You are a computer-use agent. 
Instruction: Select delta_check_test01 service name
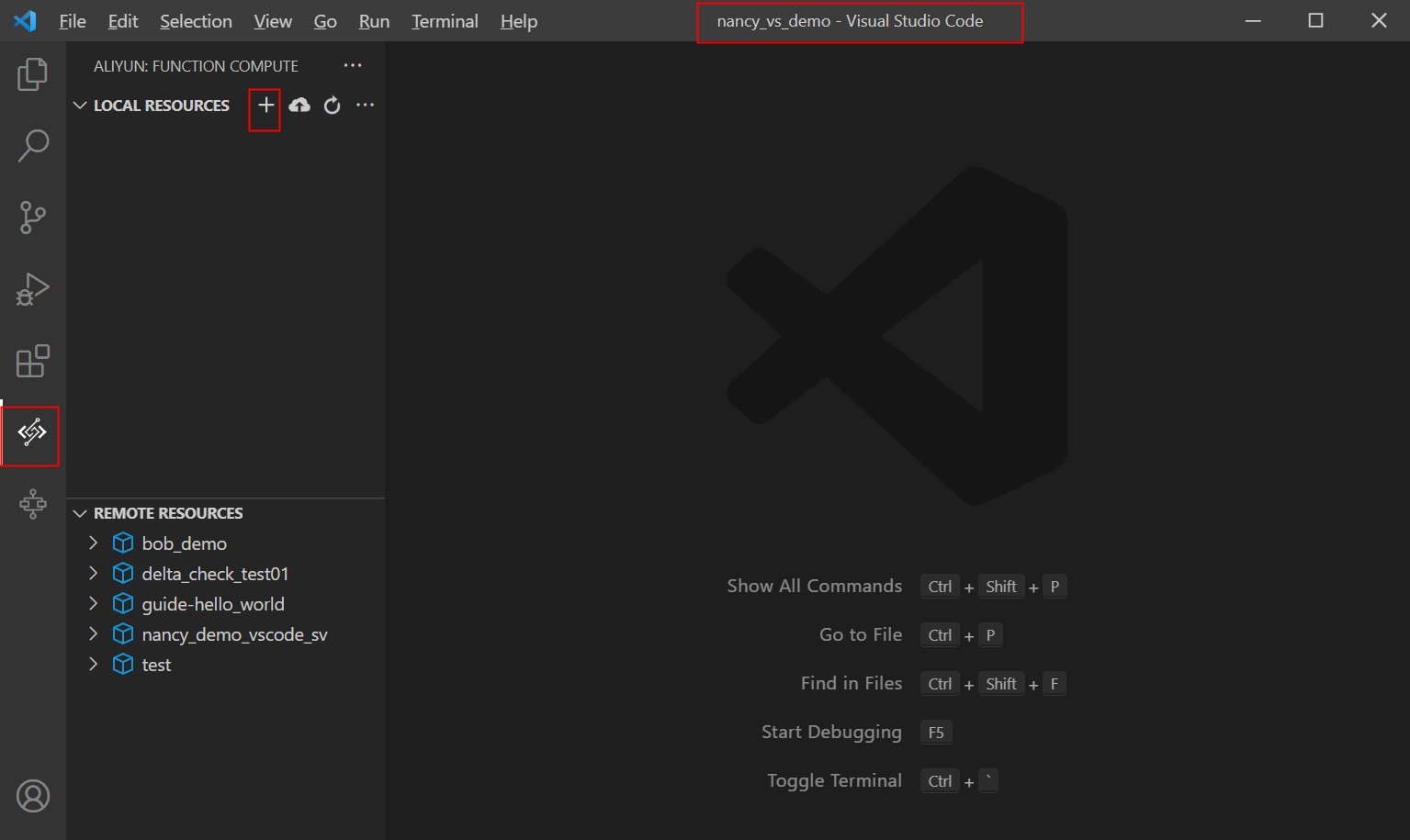click(x=215, y=574)
